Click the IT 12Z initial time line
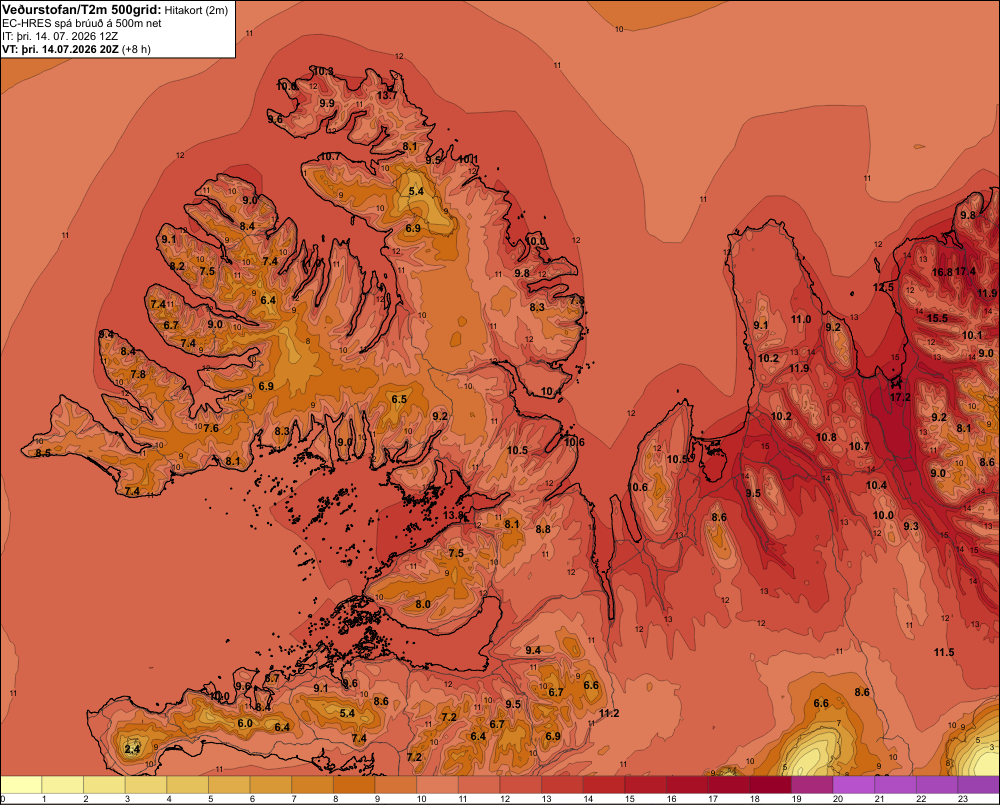The width and height of the screenshot is (1000, 805). (x=60, y=36)
